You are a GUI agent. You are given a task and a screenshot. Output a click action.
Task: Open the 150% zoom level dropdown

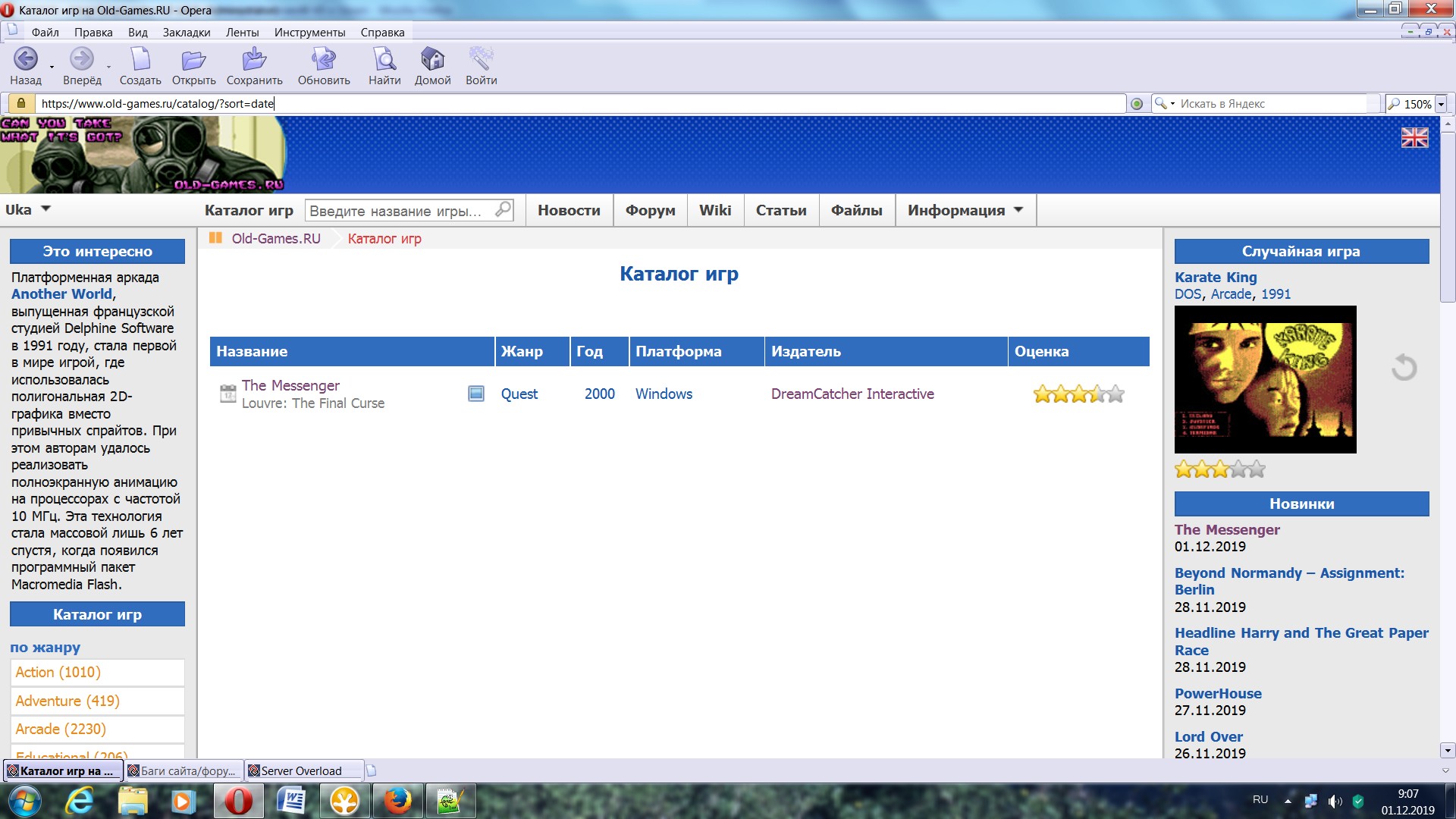point(1441,104)
